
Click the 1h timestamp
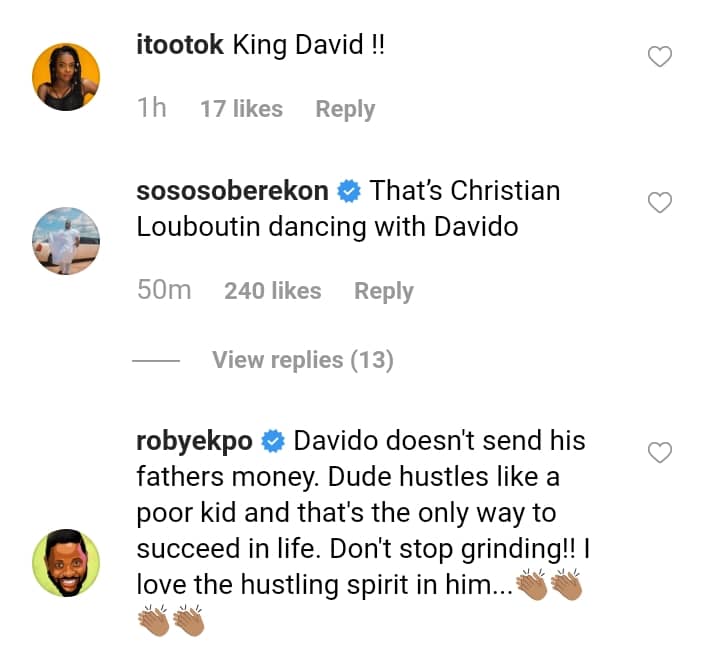point(152,109)
